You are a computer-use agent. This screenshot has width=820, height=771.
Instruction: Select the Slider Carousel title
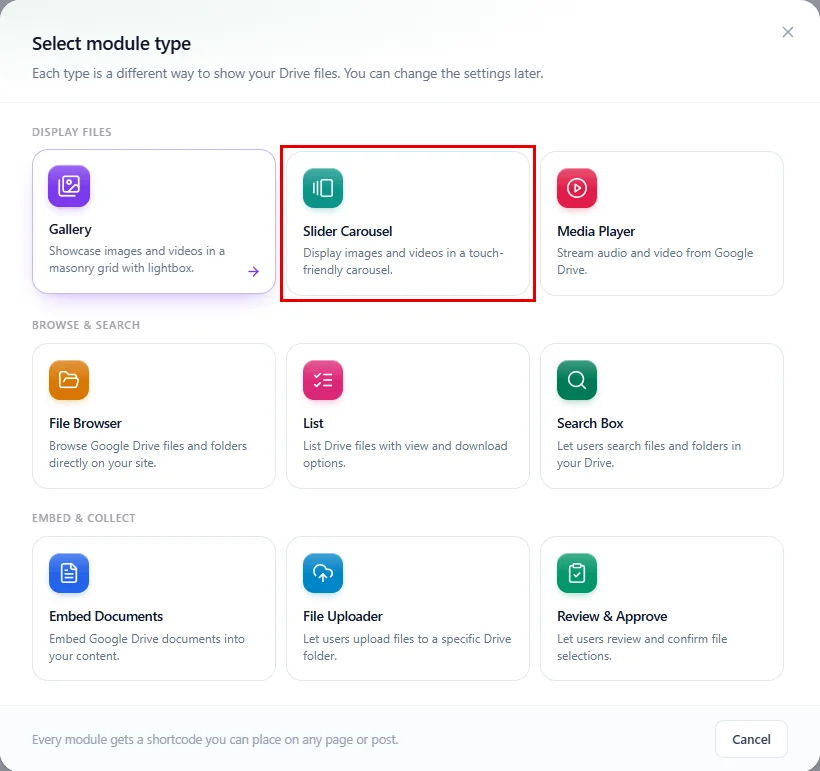347,231
